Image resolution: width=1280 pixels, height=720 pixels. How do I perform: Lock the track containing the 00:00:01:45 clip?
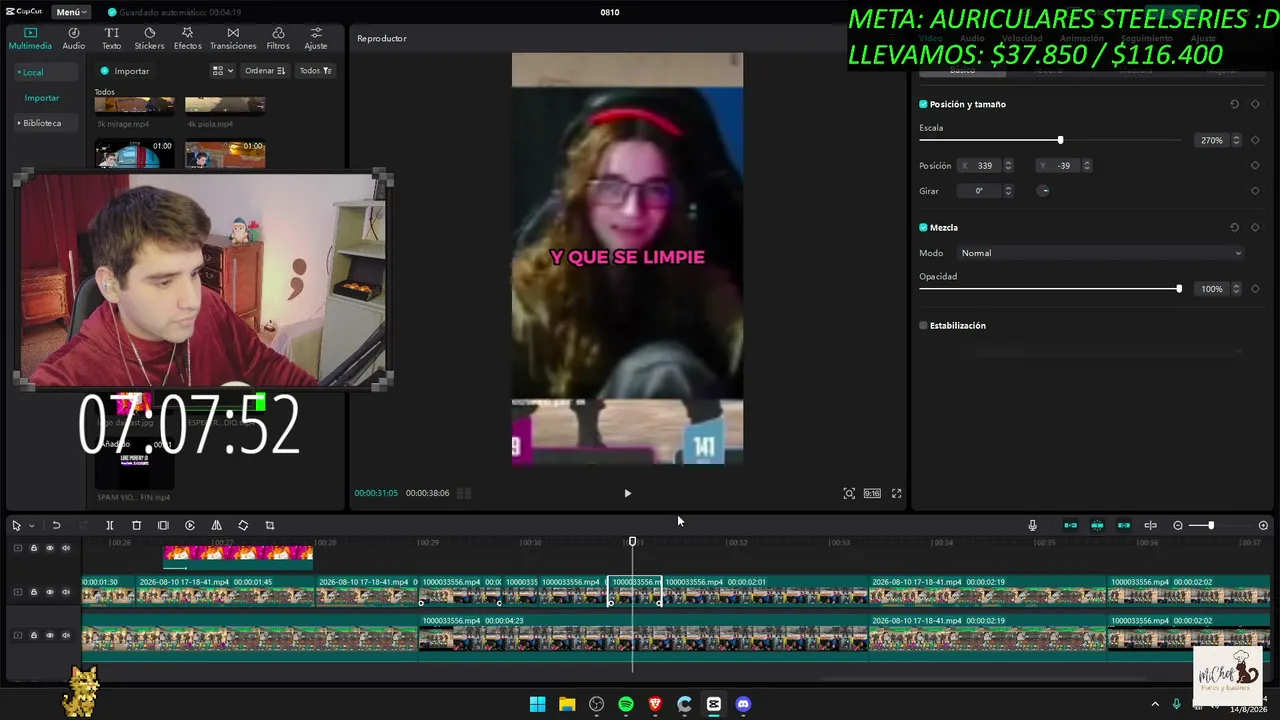pos(33,592)
